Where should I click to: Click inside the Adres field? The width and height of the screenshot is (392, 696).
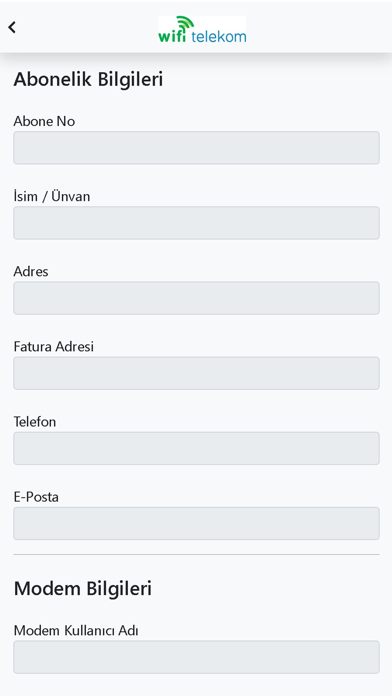click(x=196, y=298)
